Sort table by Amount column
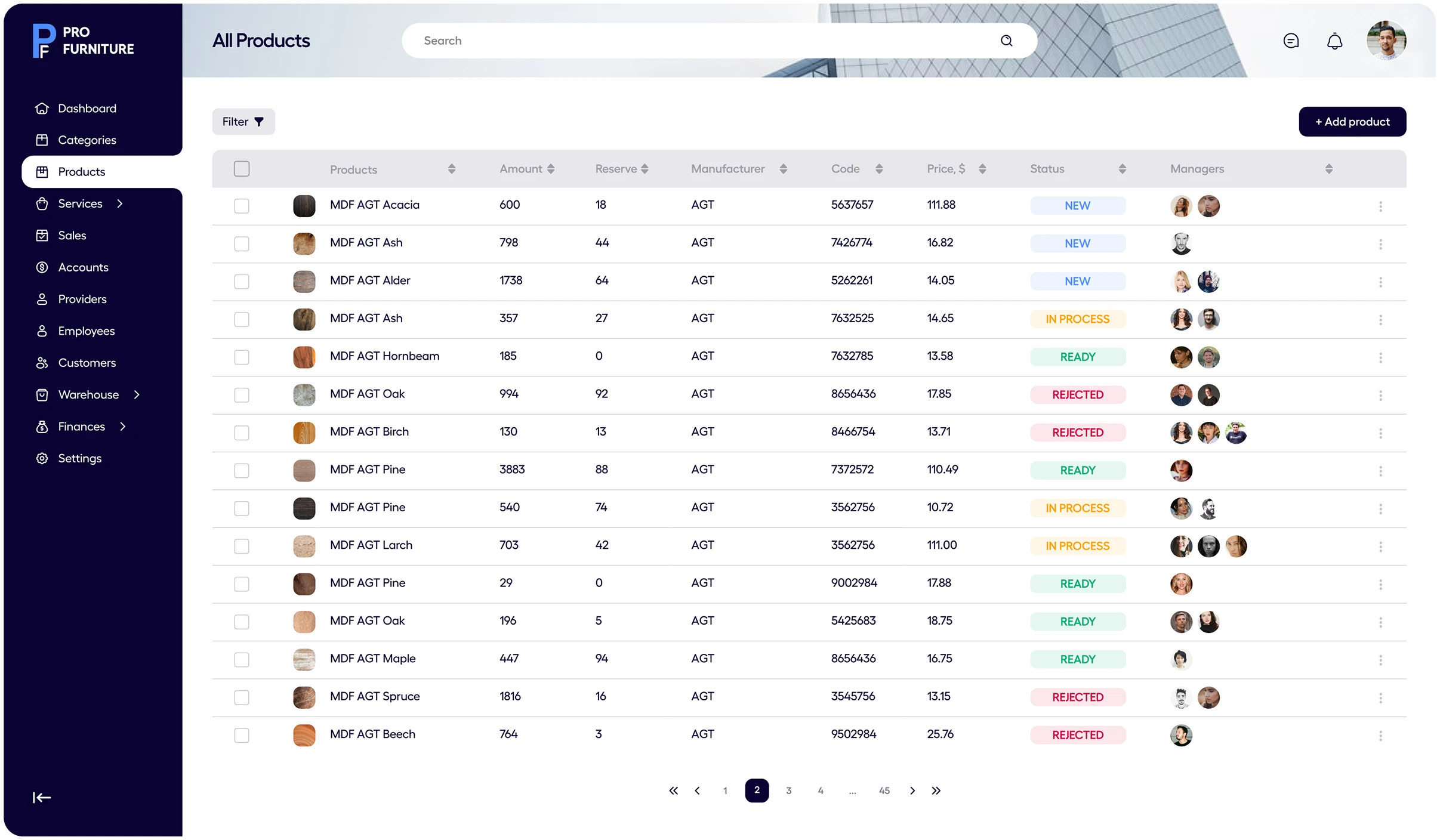Image resolution: width=1440 pixels, height=840 pixels. click(550, 169)
